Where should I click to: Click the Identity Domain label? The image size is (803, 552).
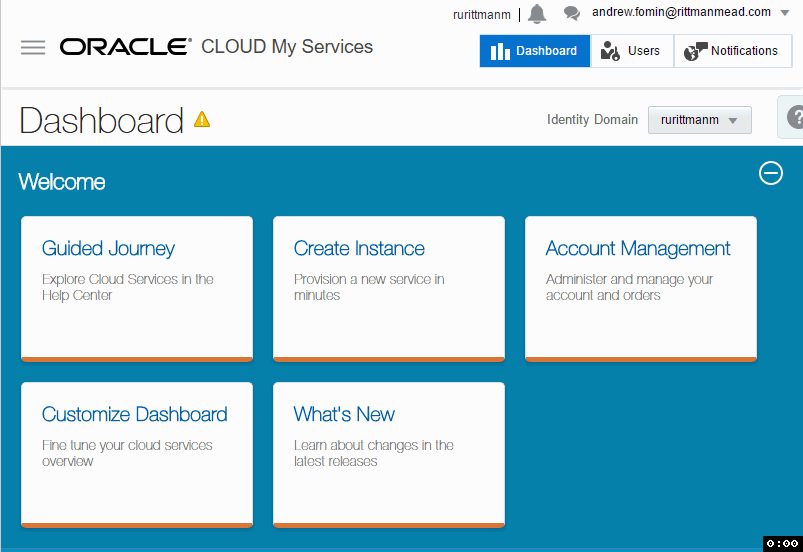pos(592,120)
